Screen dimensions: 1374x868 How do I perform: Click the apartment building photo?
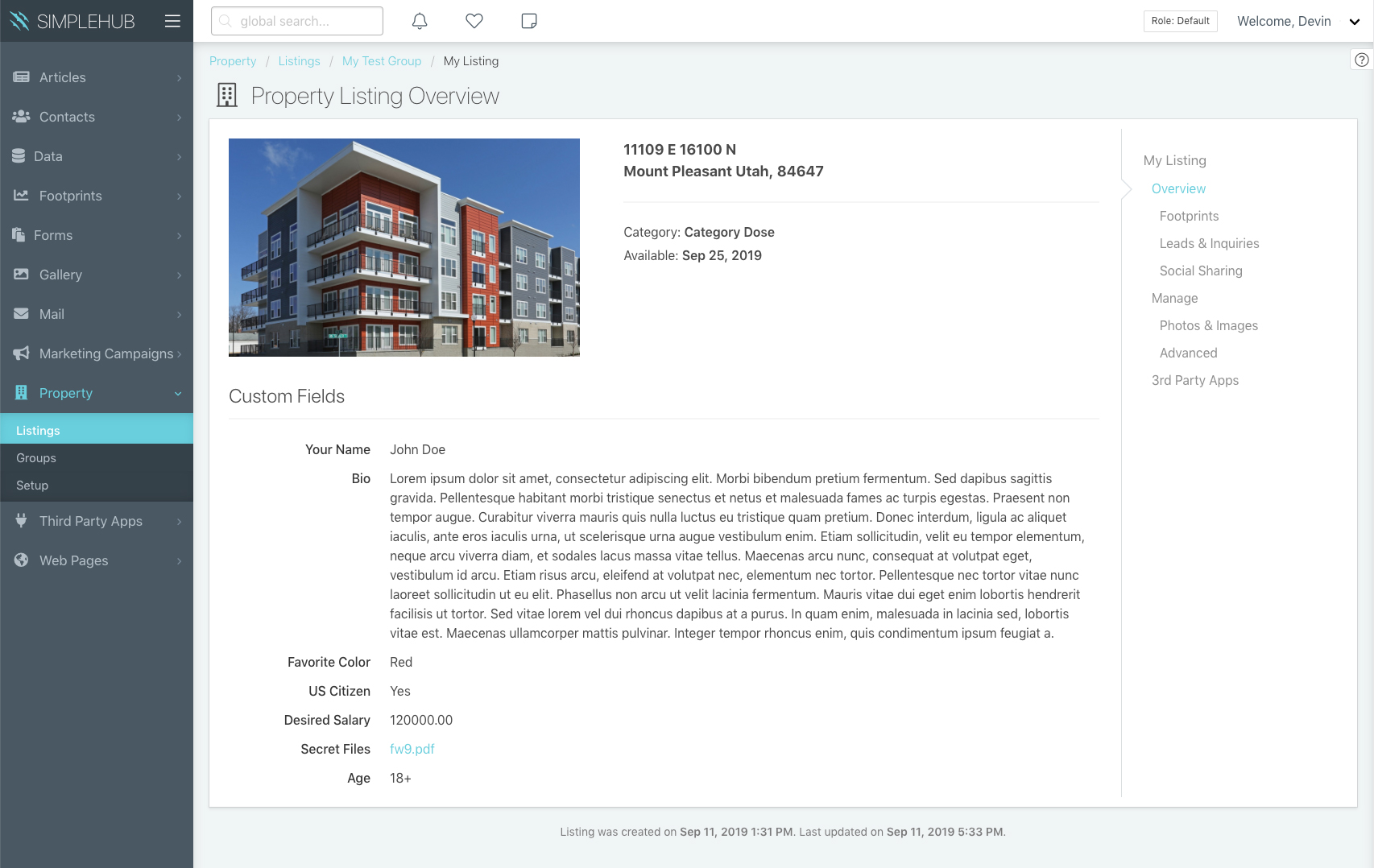click(x=404, y=247)
